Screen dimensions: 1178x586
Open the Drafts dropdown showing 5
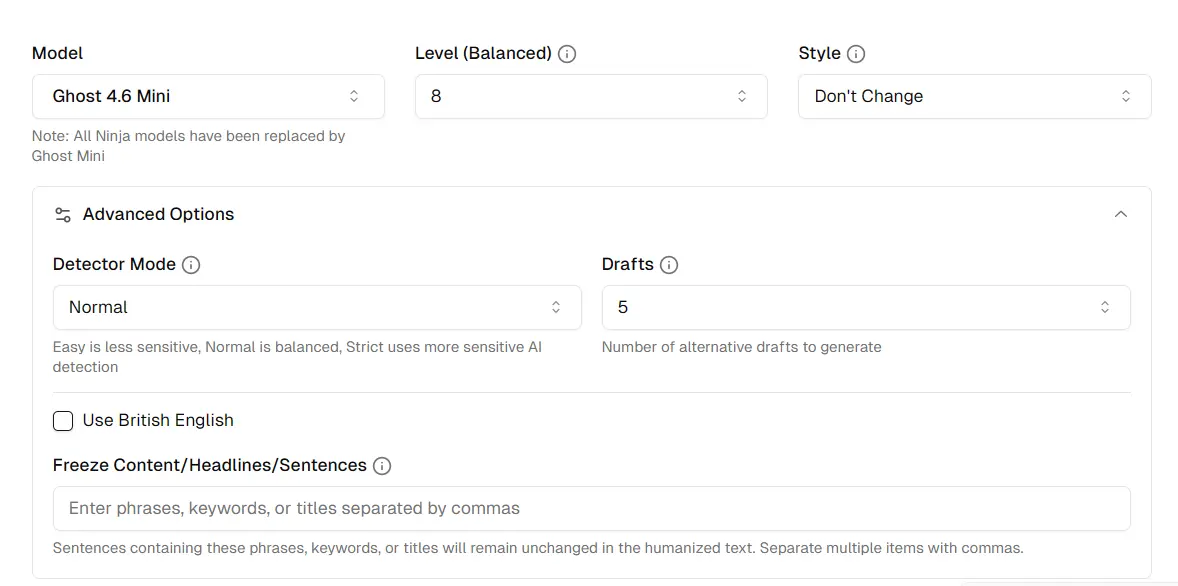click(x=865, y=308)
